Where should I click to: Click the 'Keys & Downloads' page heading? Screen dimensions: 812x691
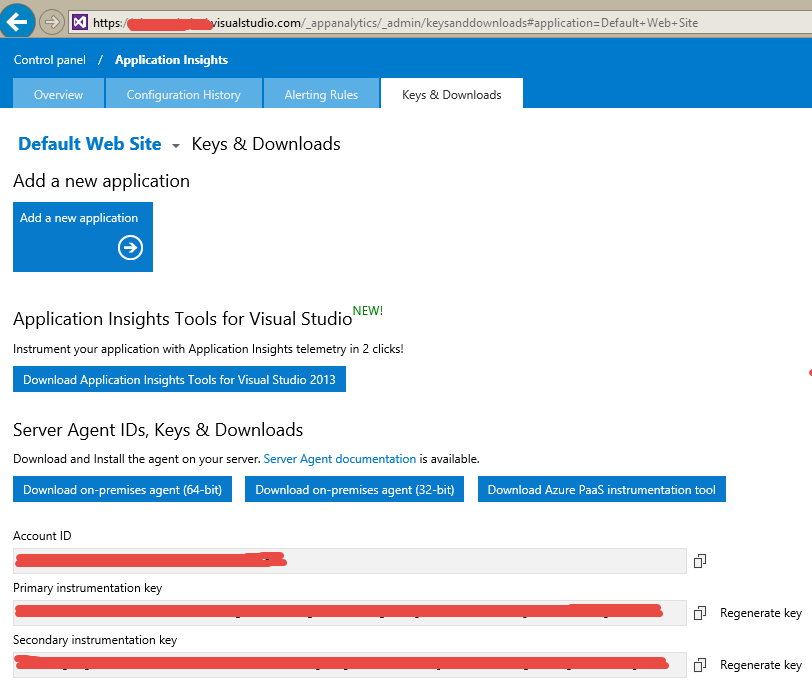(266, 144)
